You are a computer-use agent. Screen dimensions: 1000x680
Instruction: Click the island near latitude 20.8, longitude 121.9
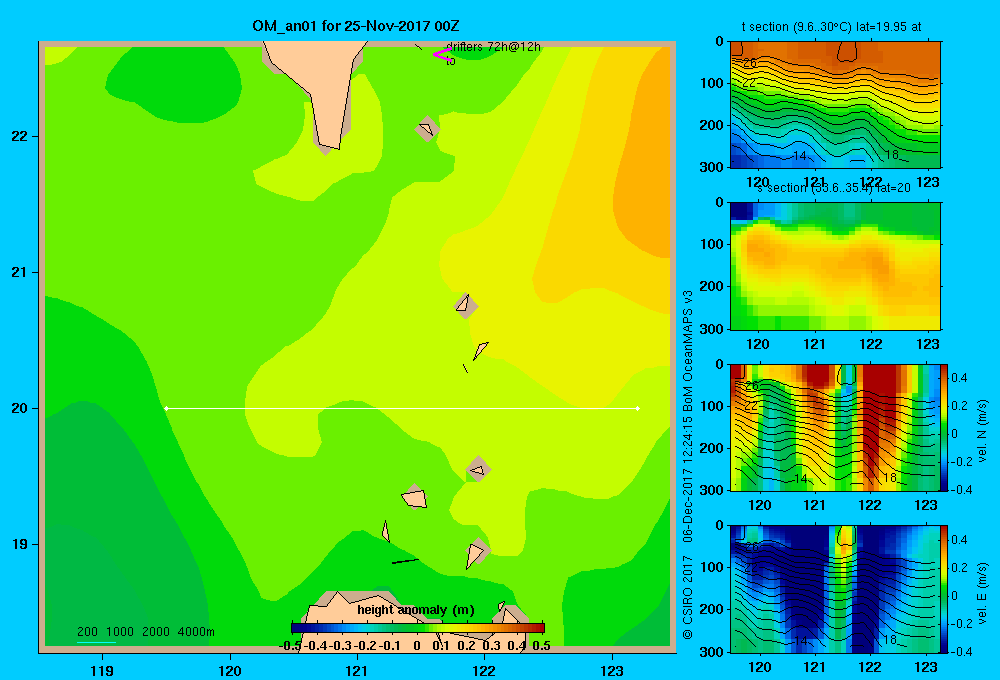pyautogui.click(x=466, y=306)
